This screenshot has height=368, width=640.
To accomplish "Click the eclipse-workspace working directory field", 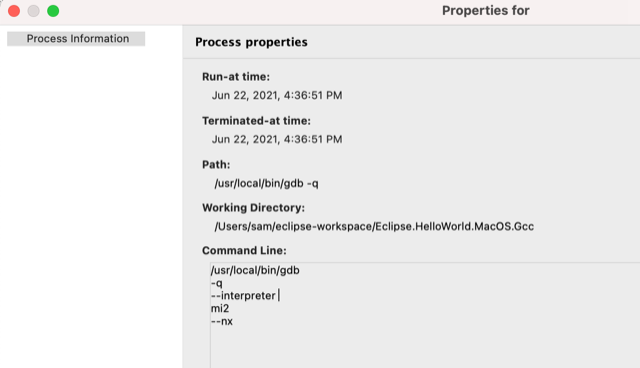I will point(374,226).
